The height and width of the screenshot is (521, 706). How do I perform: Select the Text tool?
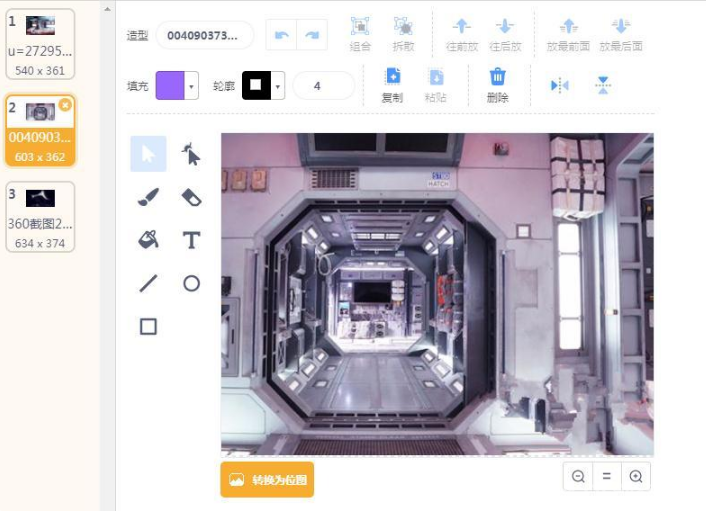point(191,240)
